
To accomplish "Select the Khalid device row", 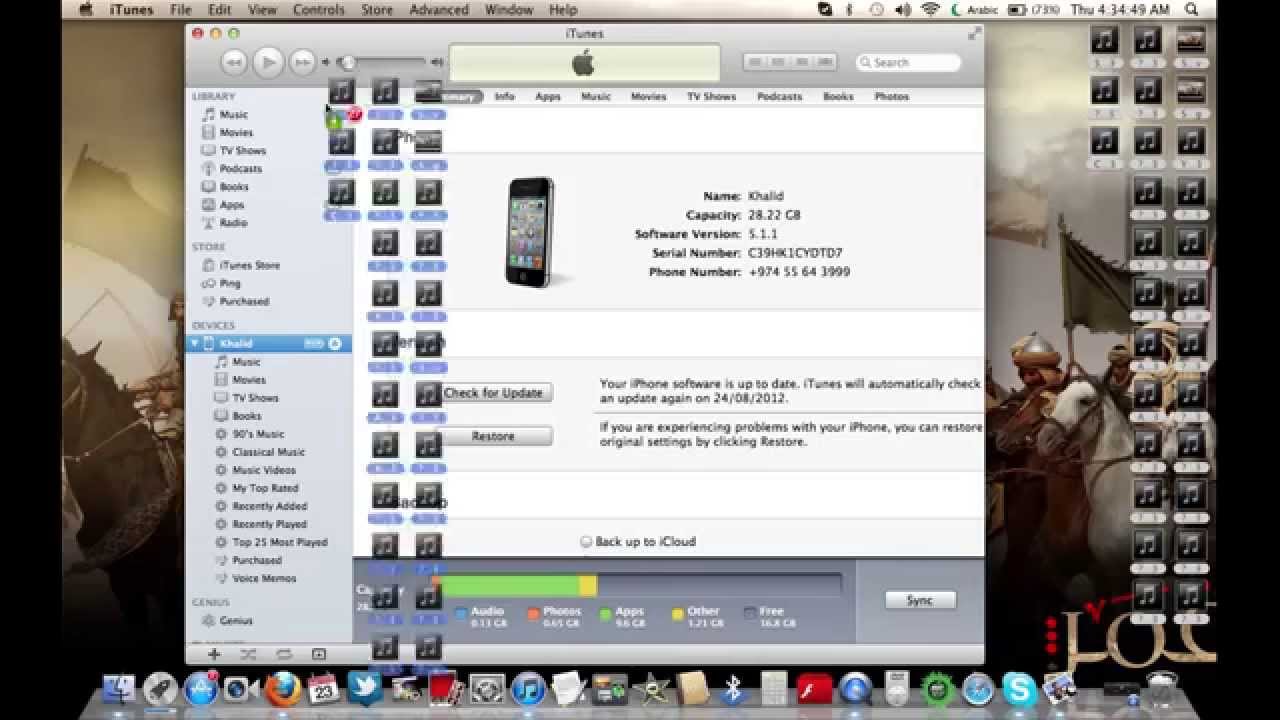I will (268, 344).
